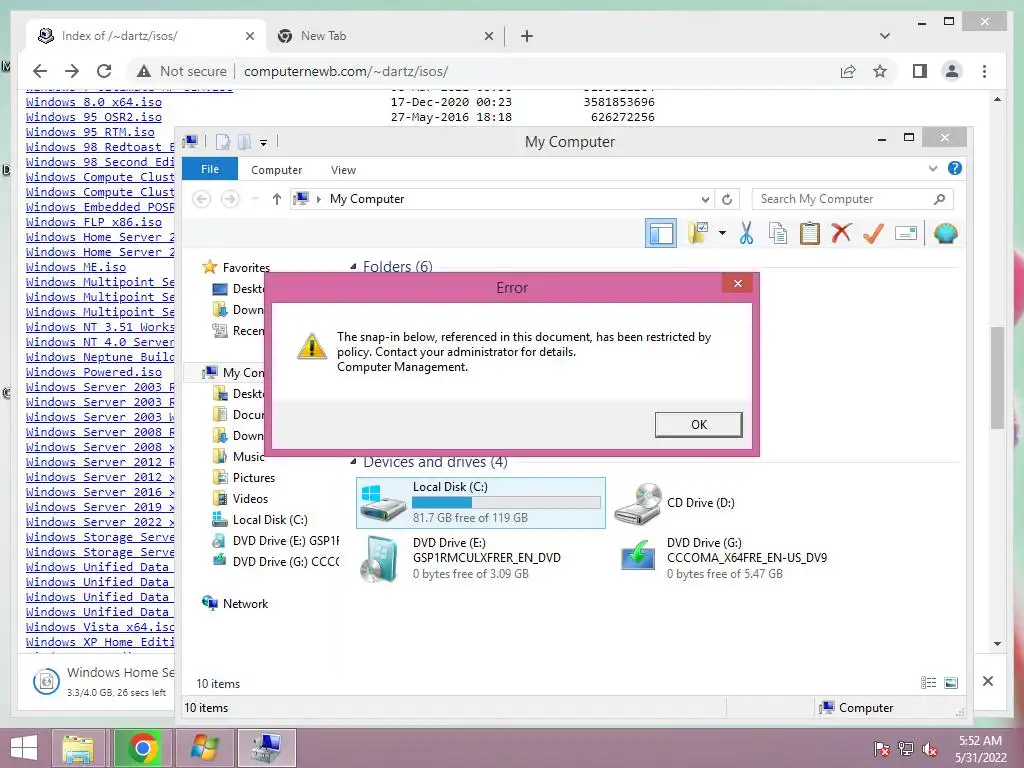Click the Cut scissors icon
The height and width of the screenshot is (768, 1024).
(746, 233)
